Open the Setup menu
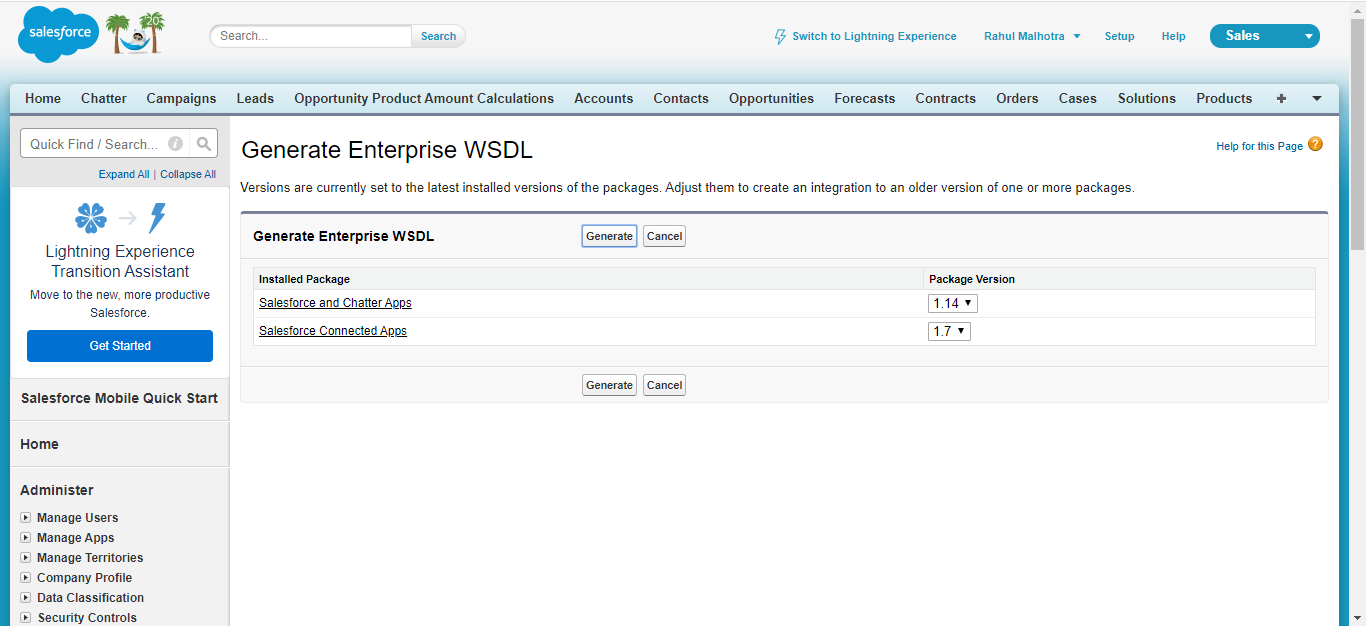This screenshot has height=626, width=1366. click(1119, 36)
